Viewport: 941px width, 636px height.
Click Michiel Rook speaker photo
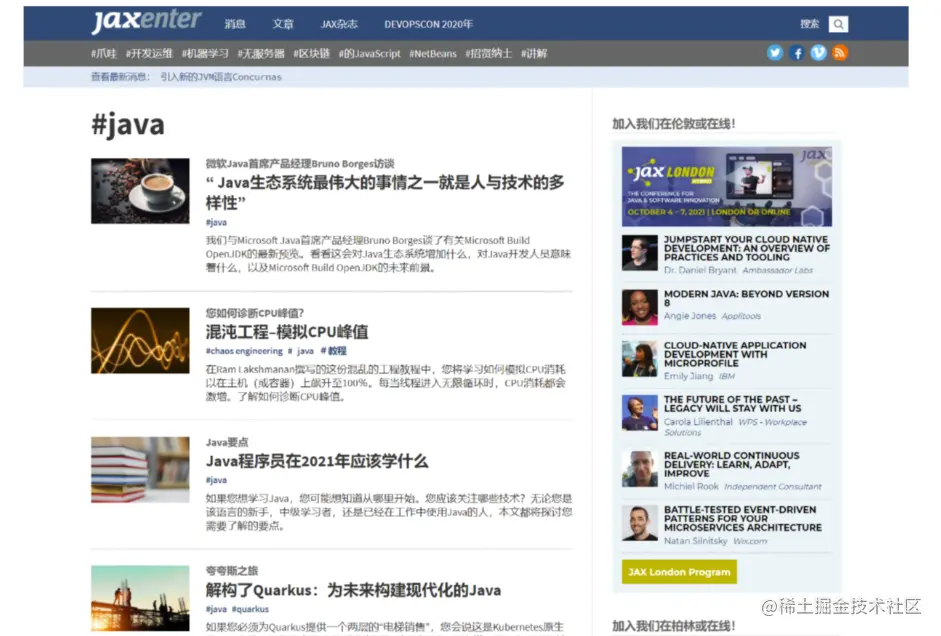(639, 469)
